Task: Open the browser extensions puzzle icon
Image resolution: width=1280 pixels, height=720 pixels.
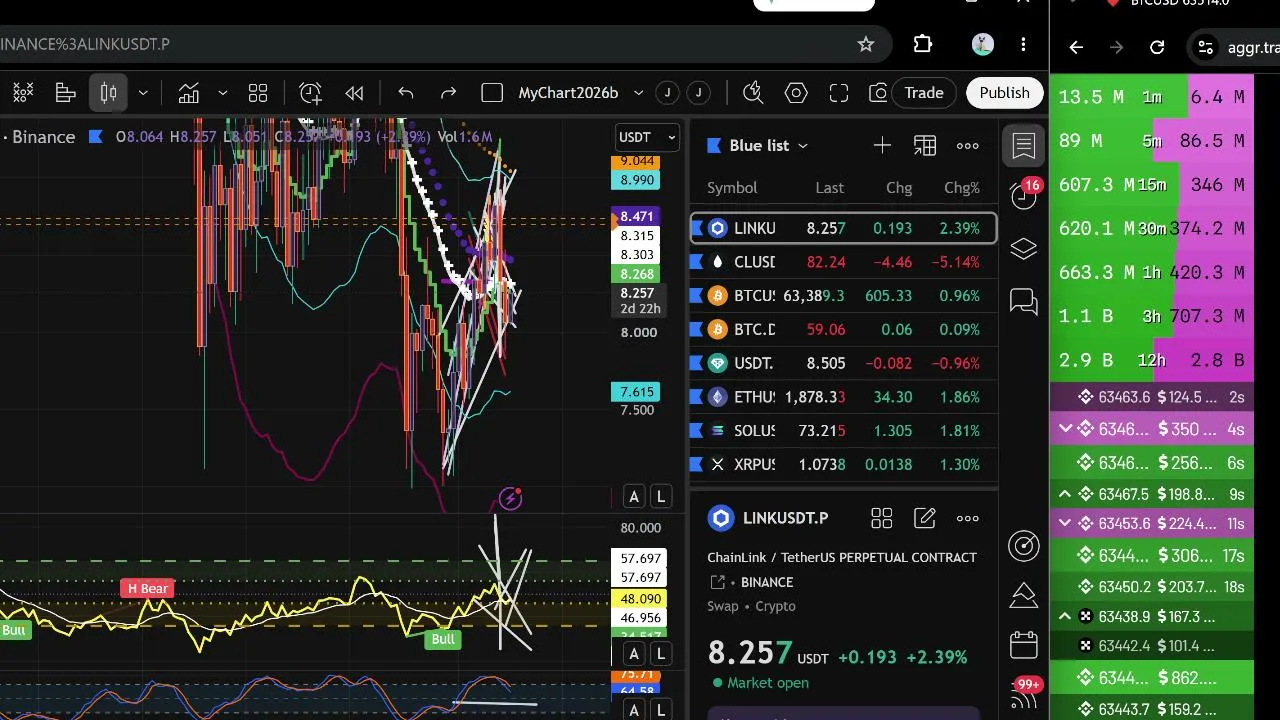Action: coord(923,44)
